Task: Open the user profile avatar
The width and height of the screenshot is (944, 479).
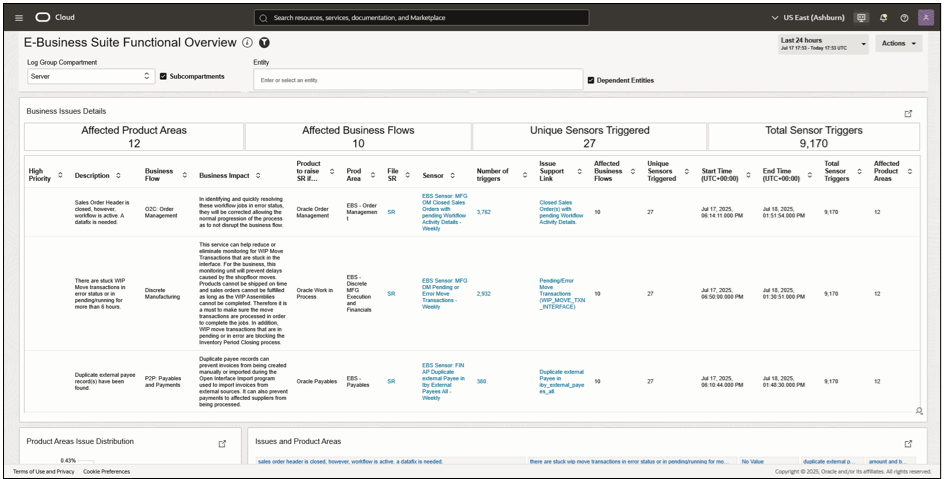Action: coord(926,17)
